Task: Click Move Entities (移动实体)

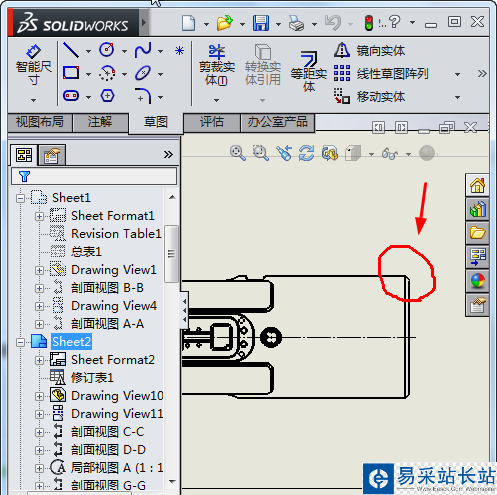Action: 369,97
